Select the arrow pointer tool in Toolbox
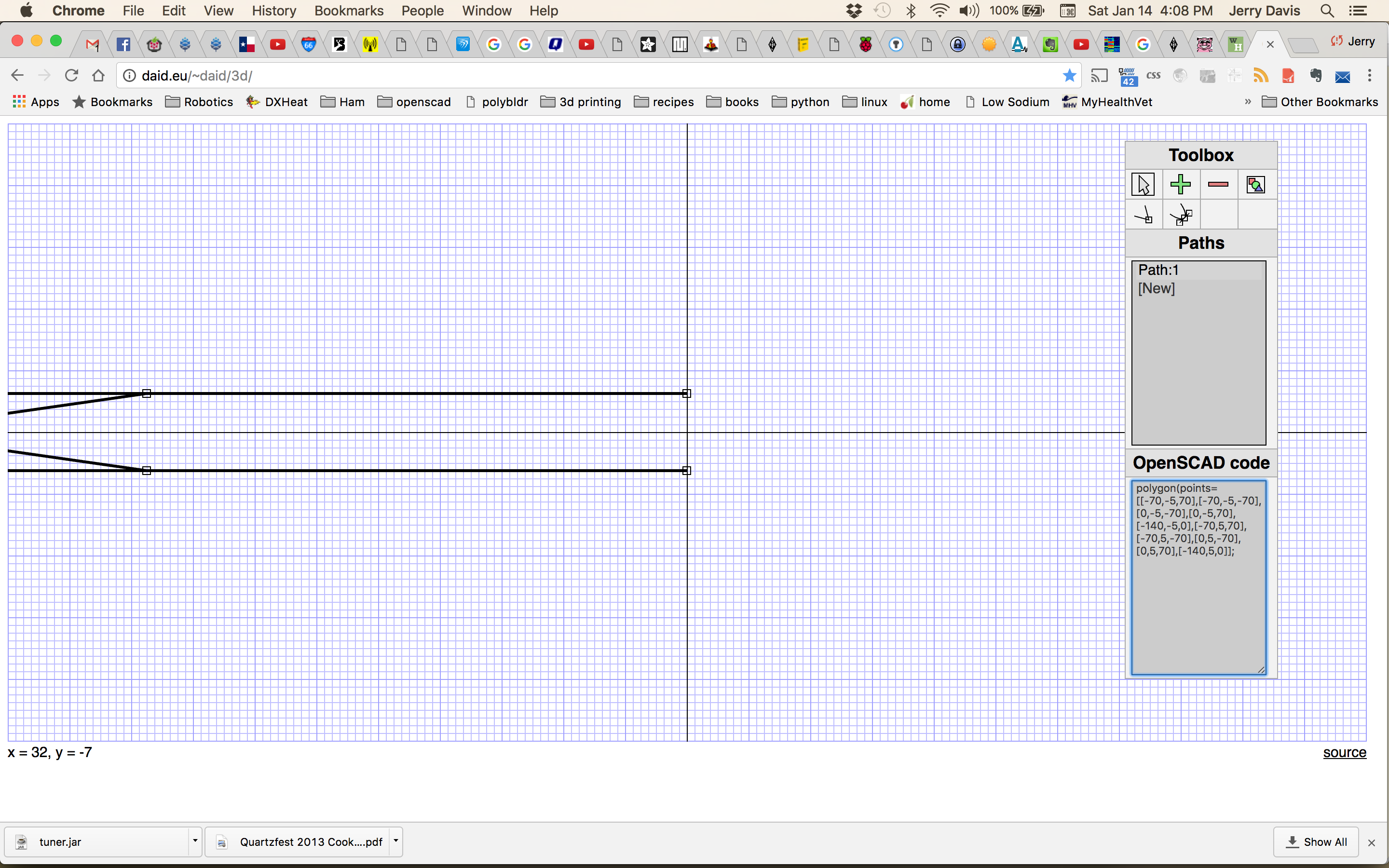The height and width of the screenshot is (868, 1389). (x=1143, y=184)
